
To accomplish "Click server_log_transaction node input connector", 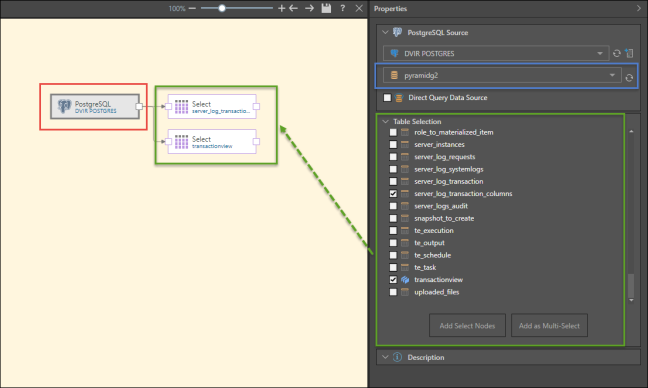I will pyautogui.click(x=168, y=107).
